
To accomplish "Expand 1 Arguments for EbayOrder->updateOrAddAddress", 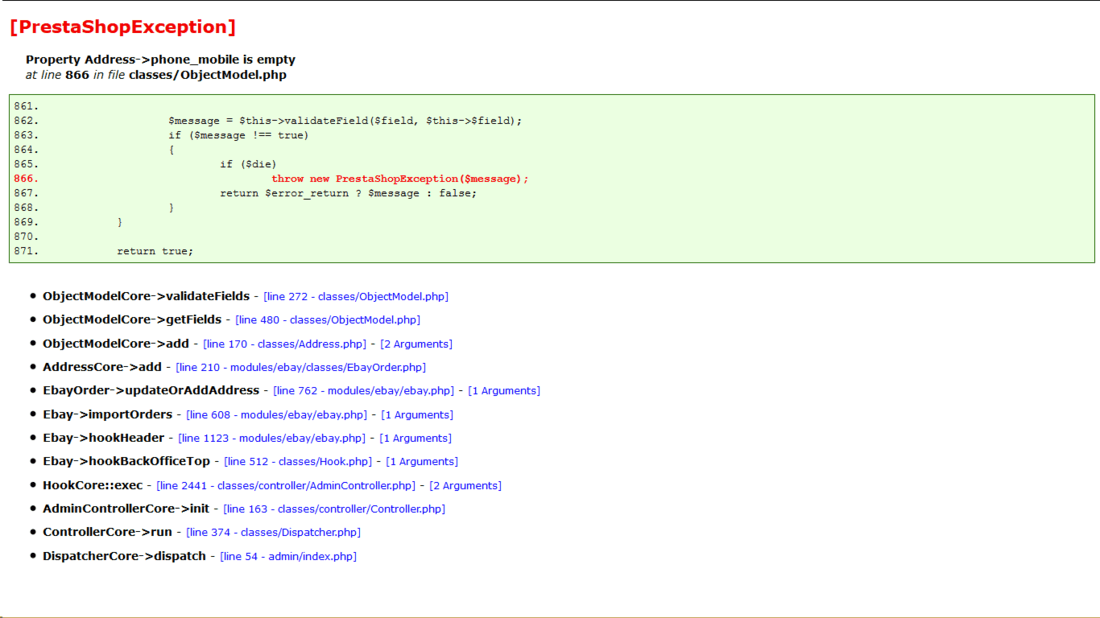I will [x=504, y=391].
